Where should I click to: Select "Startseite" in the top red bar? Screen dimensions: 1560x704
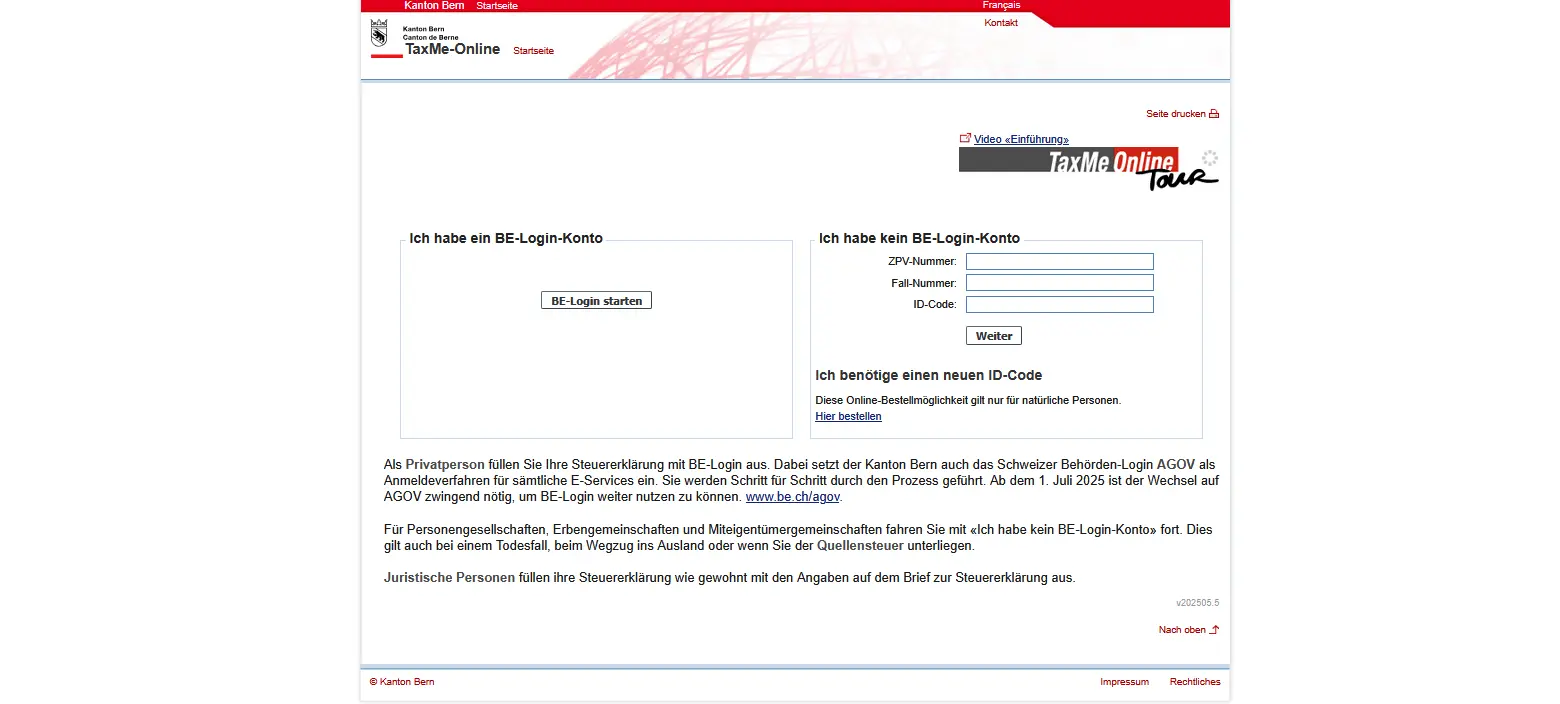(x=497, y=5)
